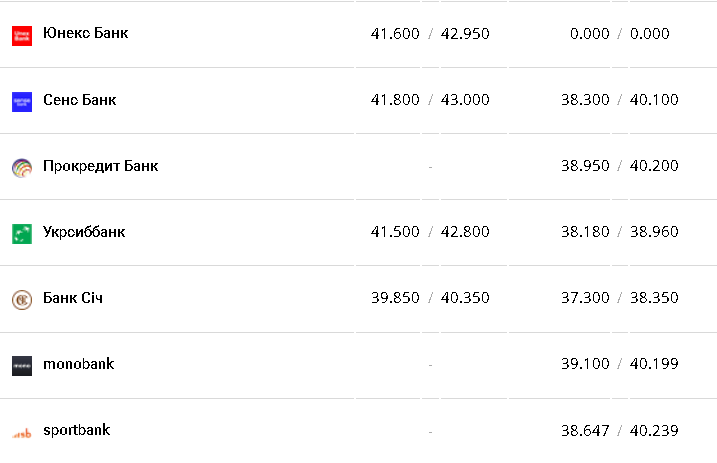Open the sportbank name link
Image resolution: width=717 pixels, height=463 pixels.
(76, 430)
